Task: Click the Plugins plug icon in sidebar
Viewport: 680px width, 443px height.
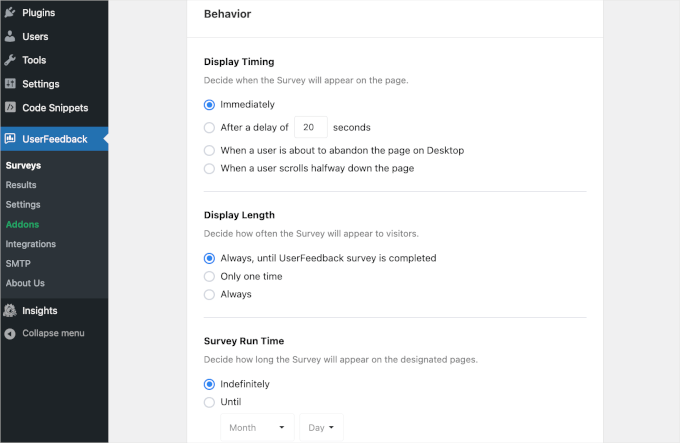Action: 10,13
